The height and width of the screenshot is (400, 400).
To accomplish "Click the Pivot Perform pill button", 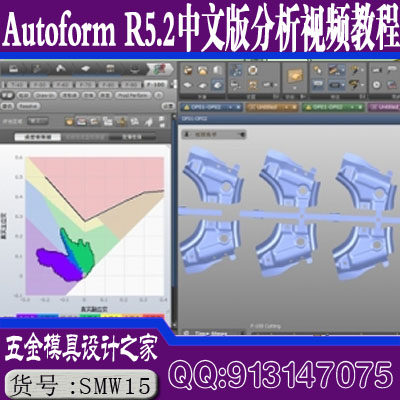I will pyautogui.click(x=133, y=95).
